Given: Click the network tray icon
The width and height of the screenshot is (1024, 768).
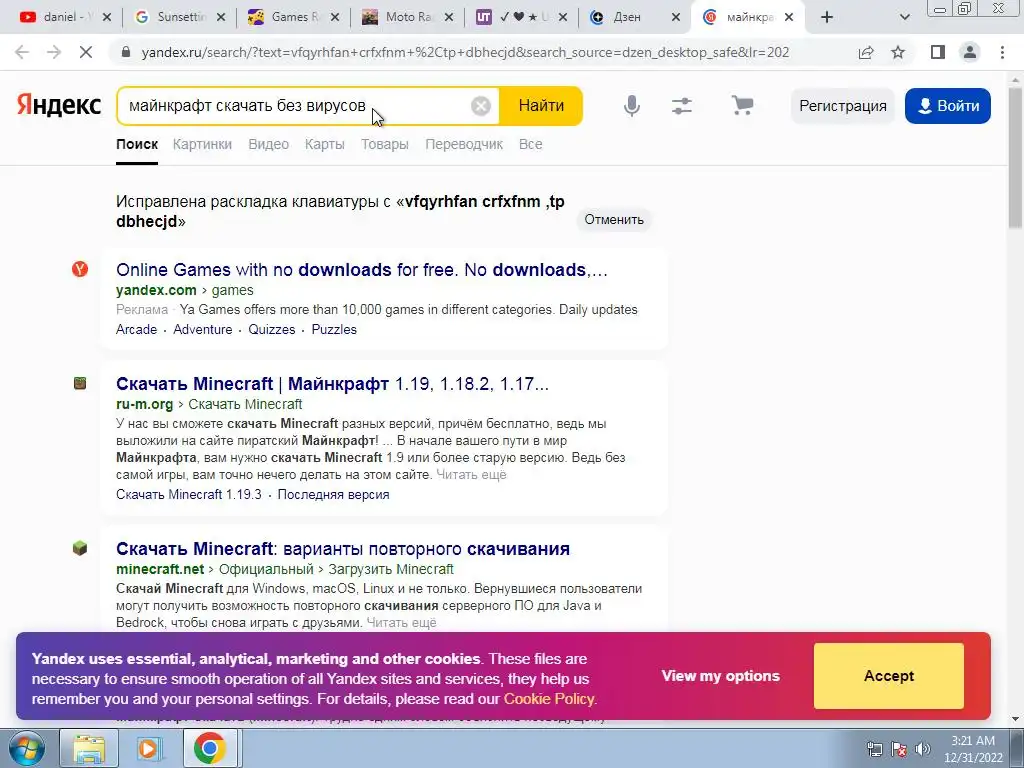Looking at the screenshot, I should click(874, 749).
